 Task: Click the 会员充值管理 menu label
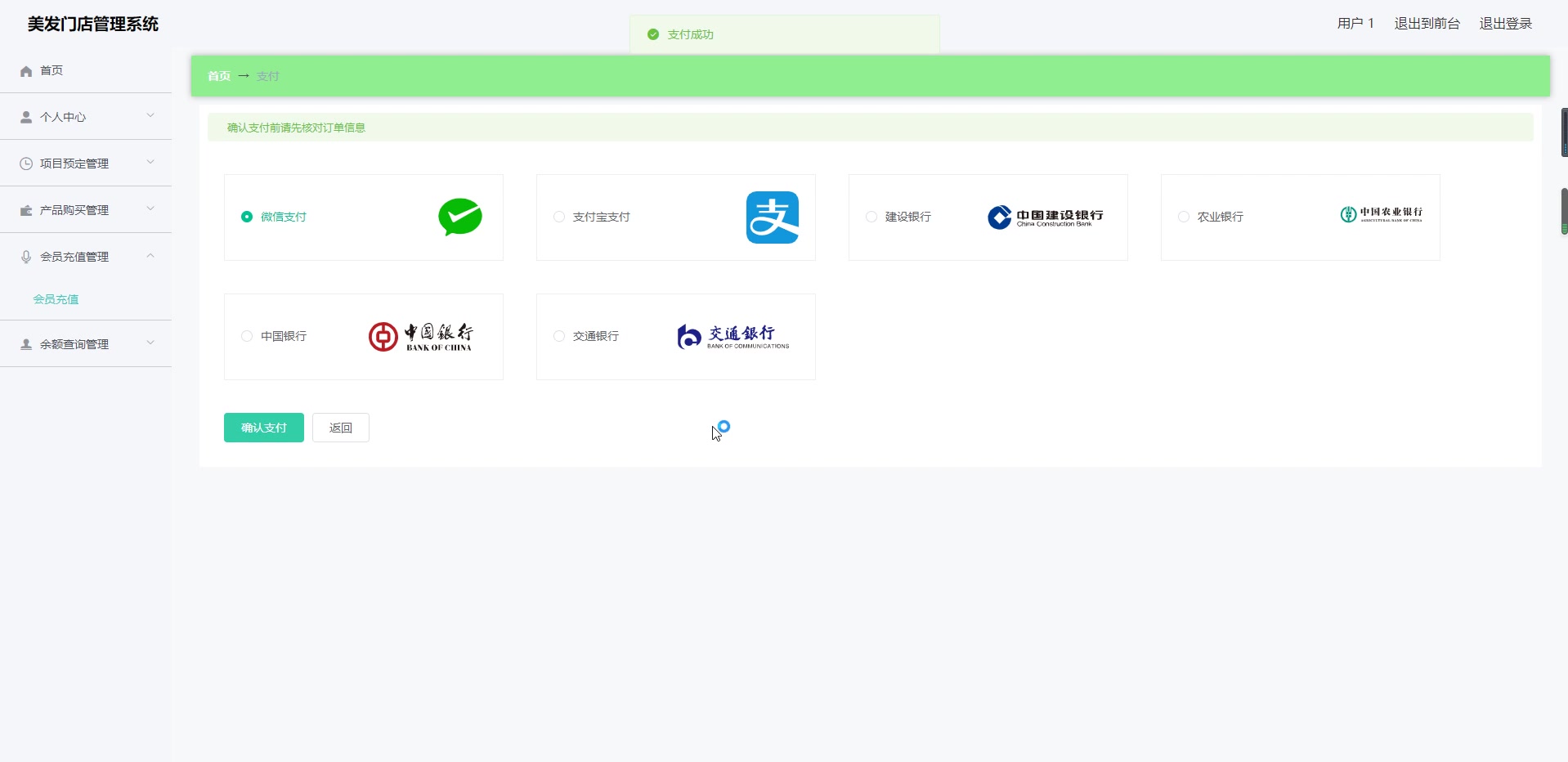(74, 257)
